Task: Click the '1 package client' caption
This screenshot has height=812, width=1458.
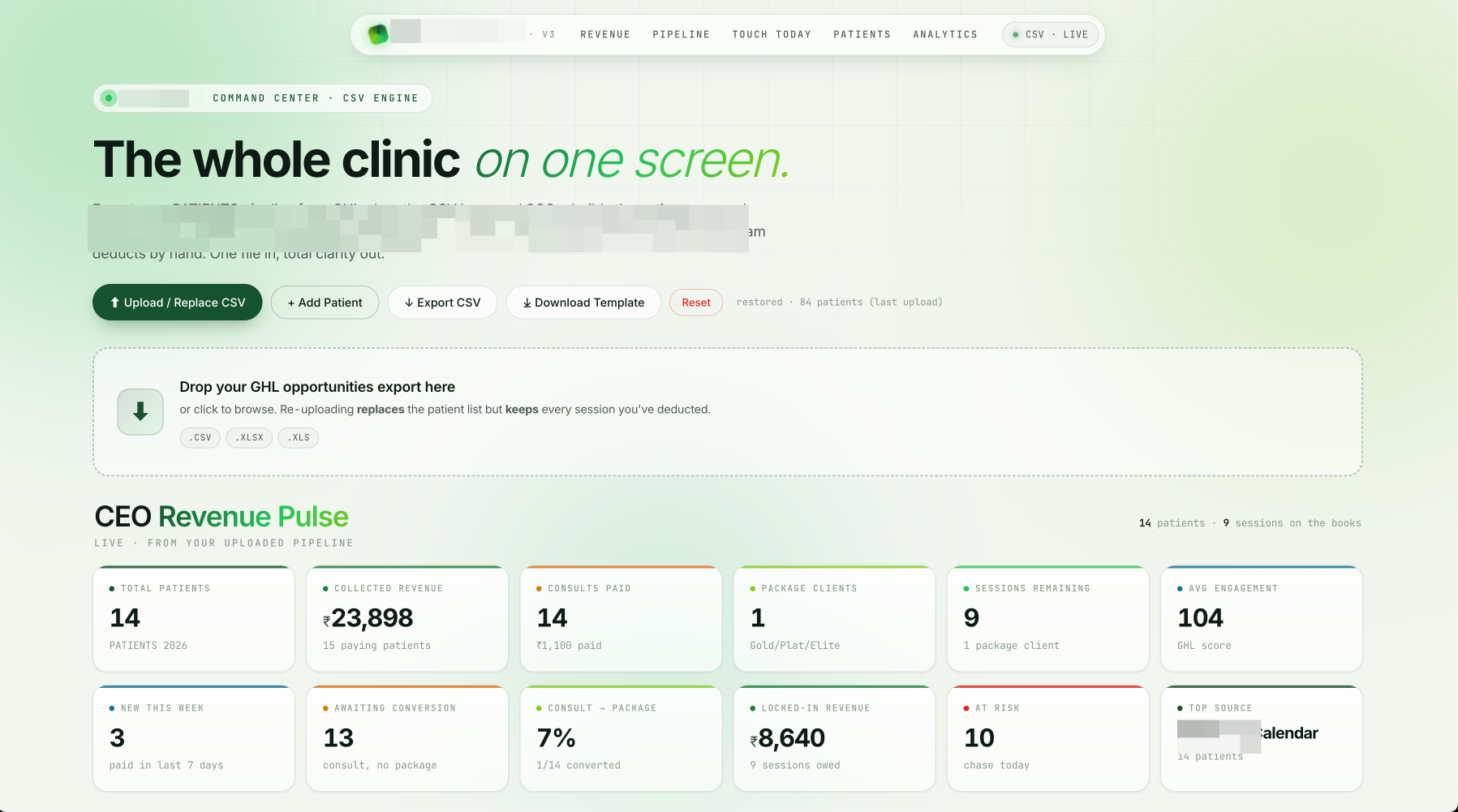Action: pyautogui.click(x=1012, y=646)
